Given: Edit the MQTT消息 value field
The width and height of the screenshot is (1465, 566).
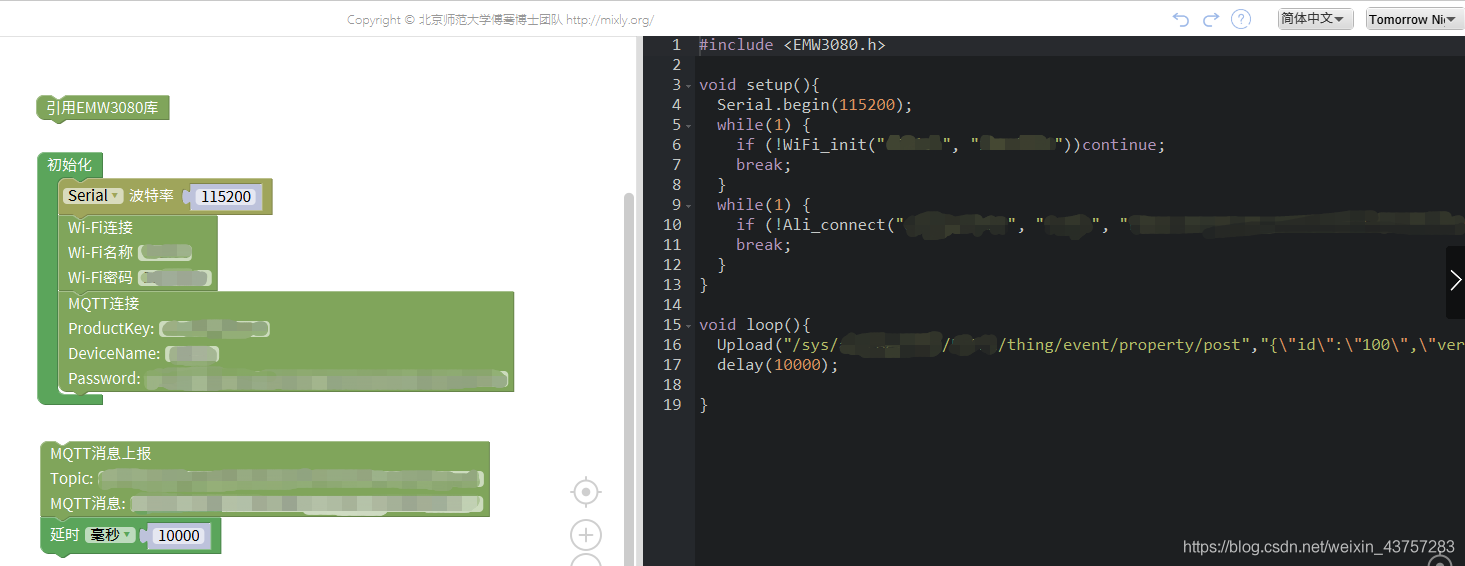Looking at the screenshot, I should click(307, 504).
